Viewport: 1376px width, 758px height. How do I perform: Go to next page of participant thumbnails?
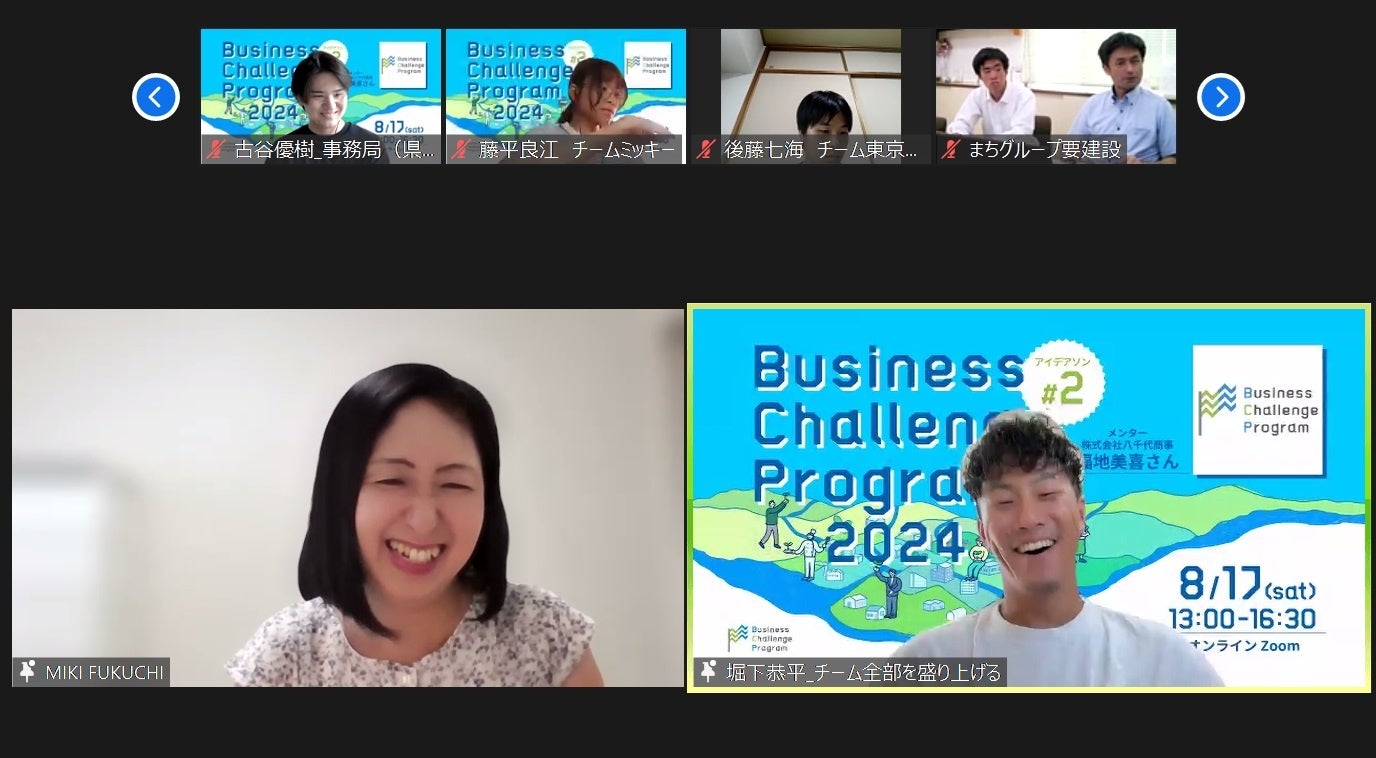pyautogui.click(x=1221, y=97)
